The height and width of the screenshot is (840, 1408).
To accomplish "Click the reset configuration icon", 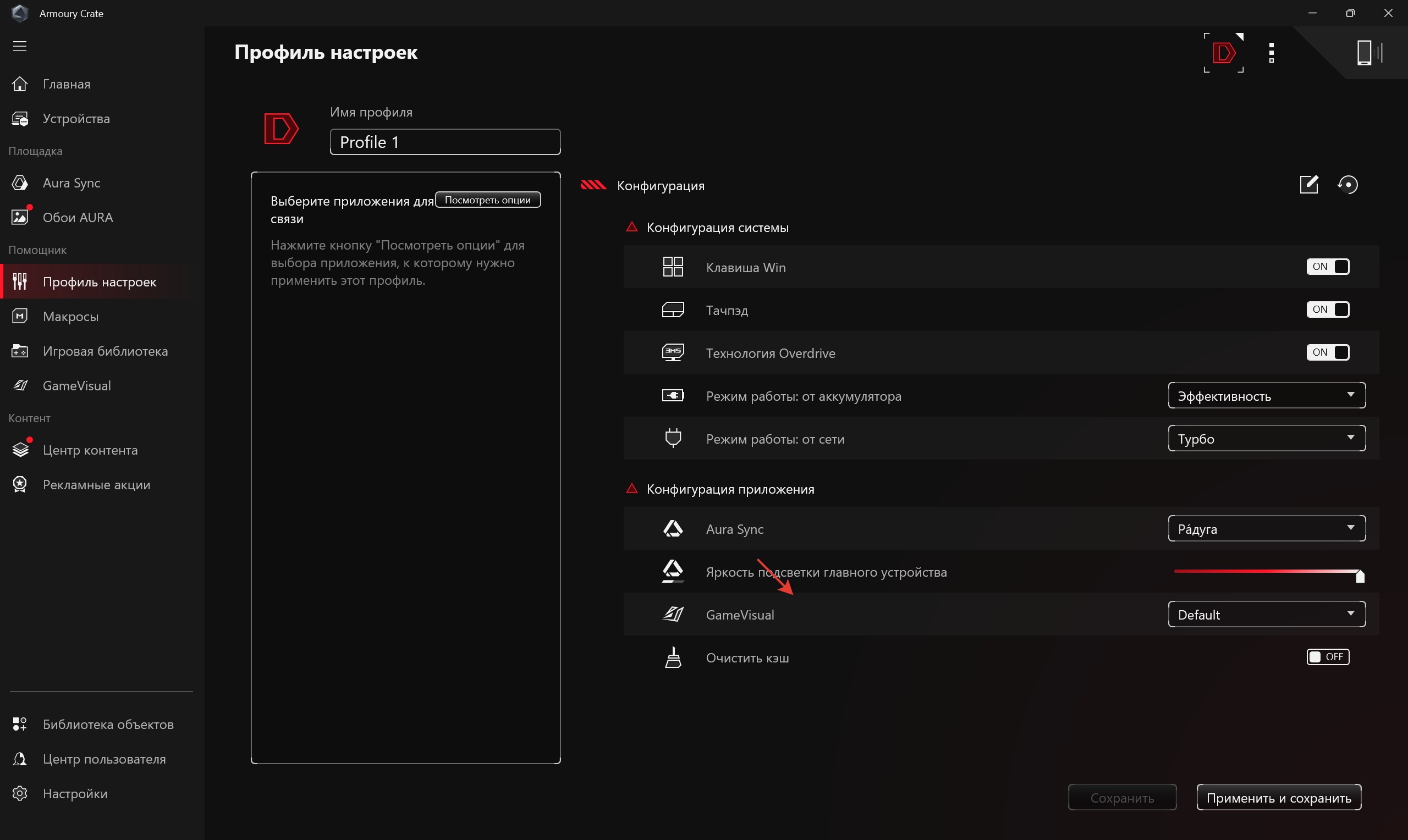I will point(1347,185).
